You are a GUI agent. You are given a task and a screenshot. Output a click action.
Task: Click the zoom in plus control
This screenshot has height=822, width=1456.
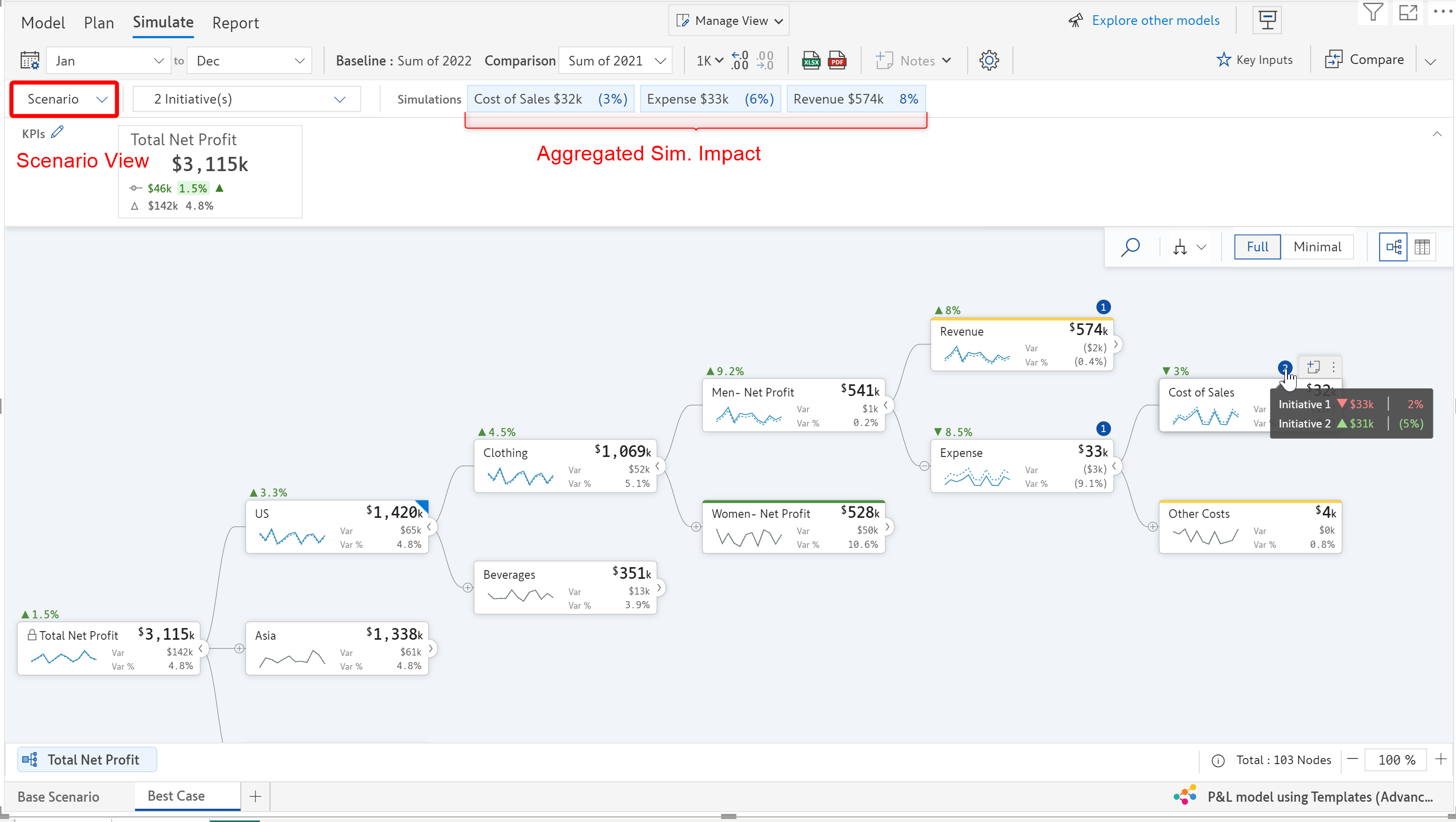(1441, 759)
